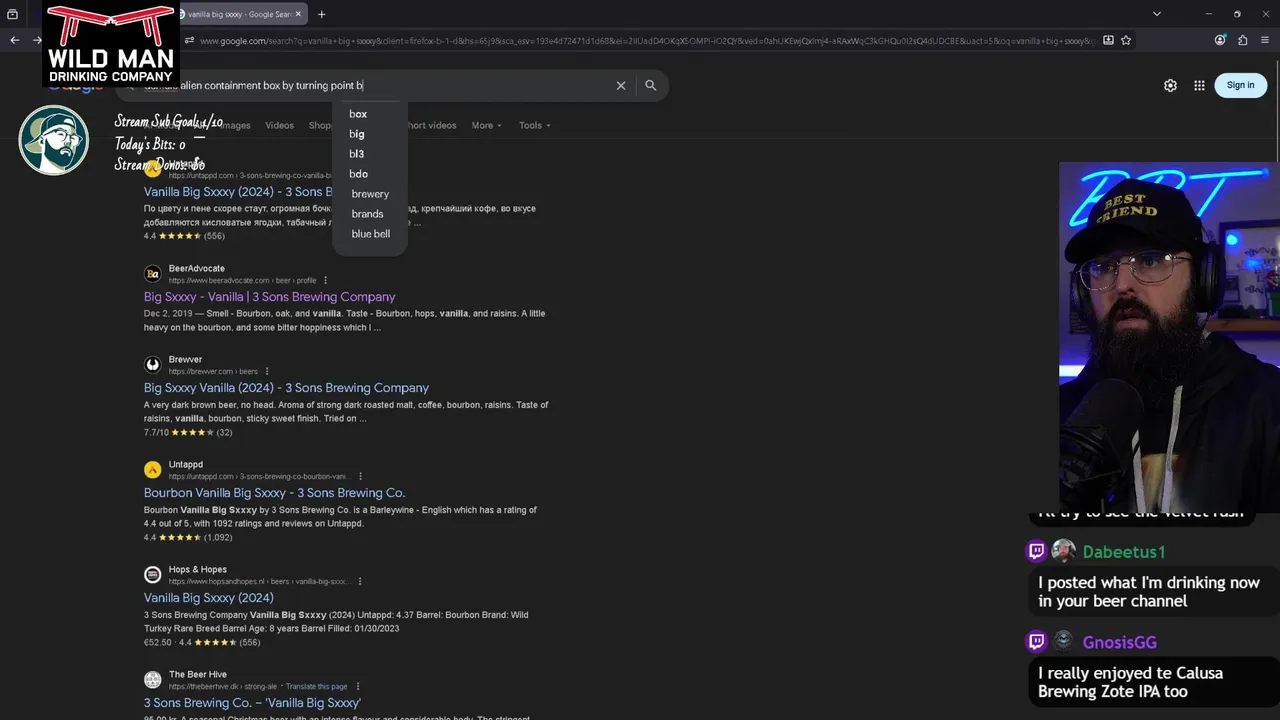Clear the Google search box with X
The width and height of the screenshot is (1280, 720).
coord(621,86)
